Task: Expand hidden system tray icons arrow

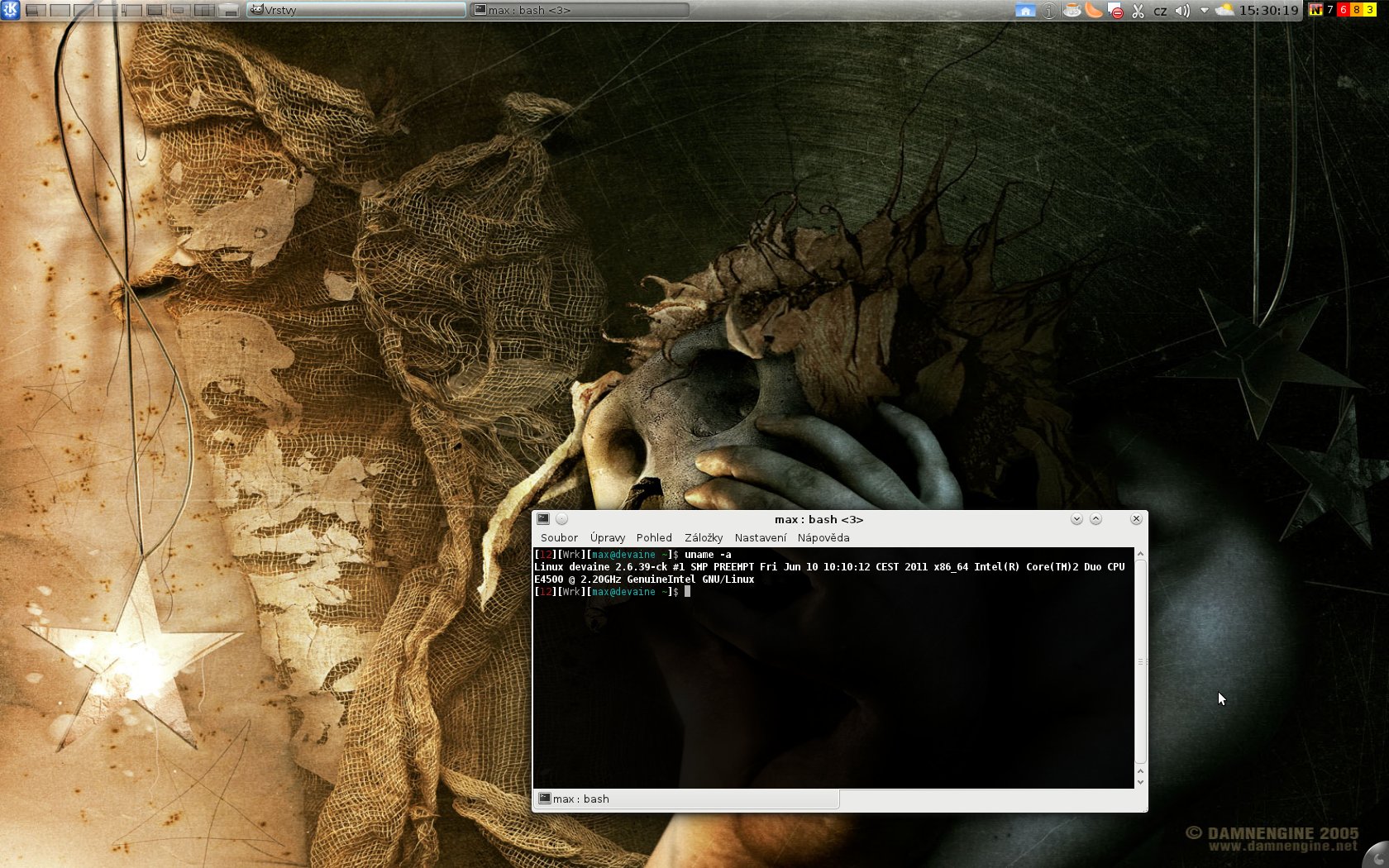Action: [x=1204, y=11]
